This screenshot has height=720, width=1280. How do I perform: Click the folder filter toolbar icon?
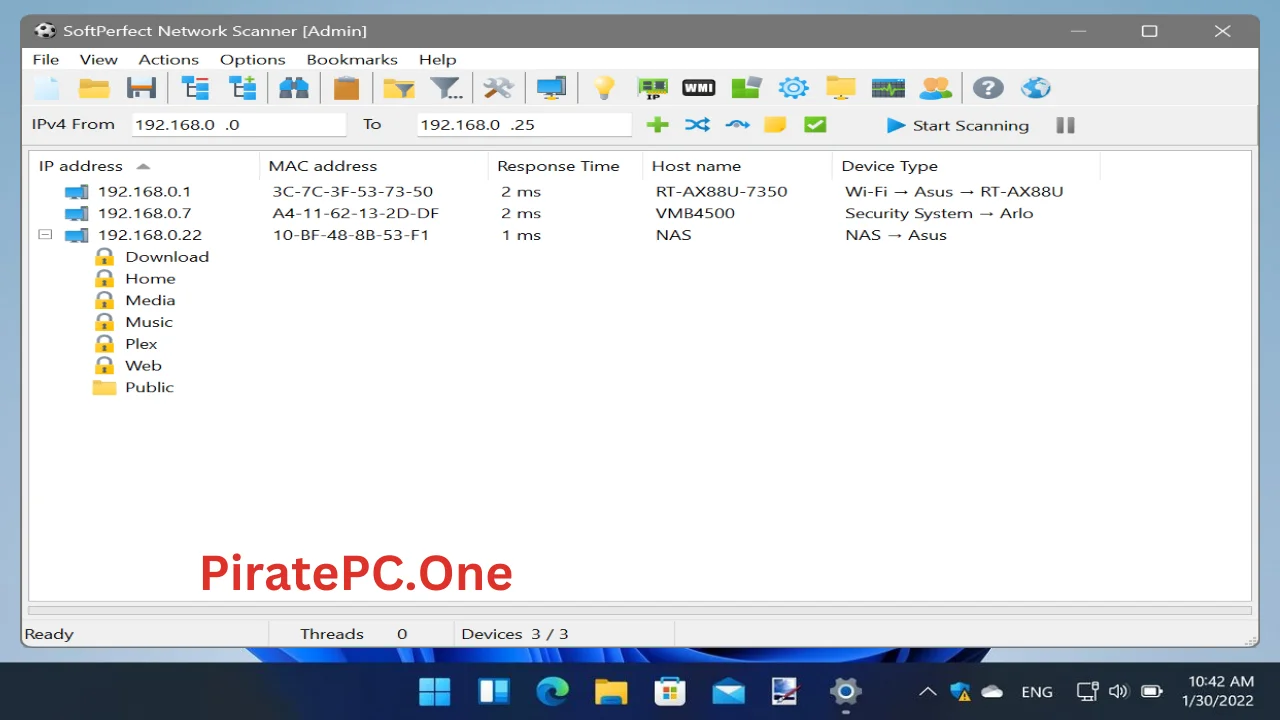coord(399,88)
